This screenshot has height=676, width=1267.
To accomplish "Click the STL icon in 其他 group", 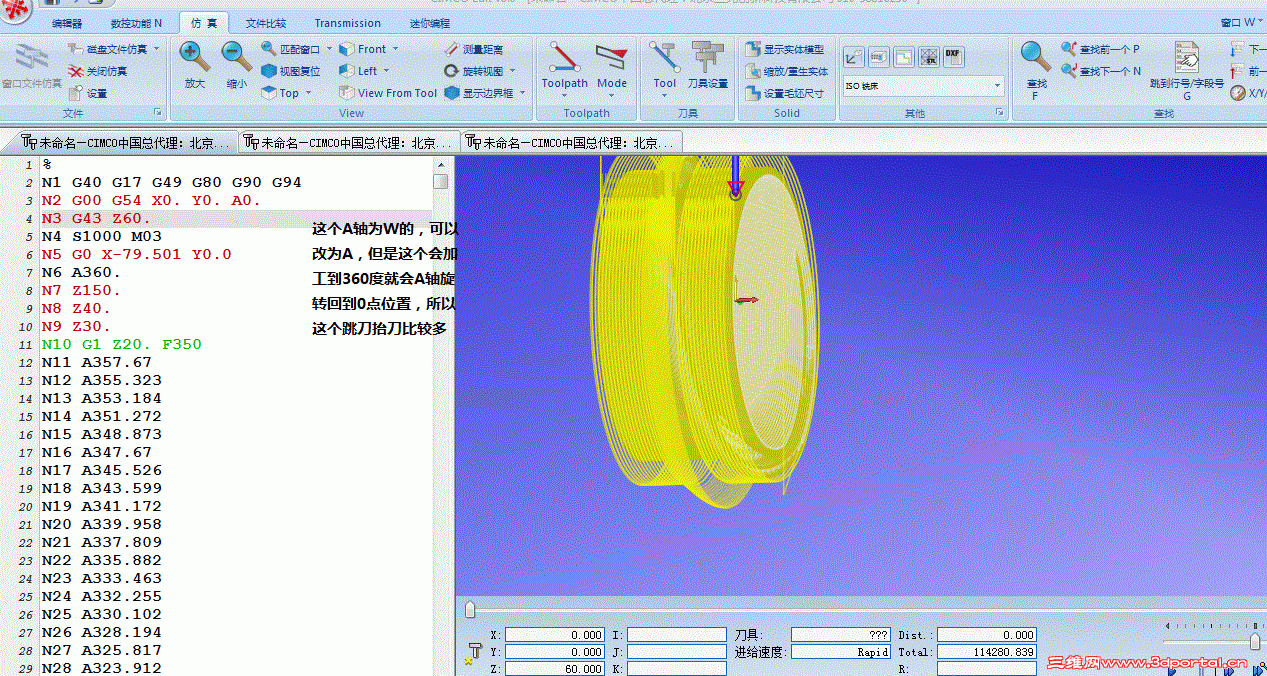I will point(929,57).
